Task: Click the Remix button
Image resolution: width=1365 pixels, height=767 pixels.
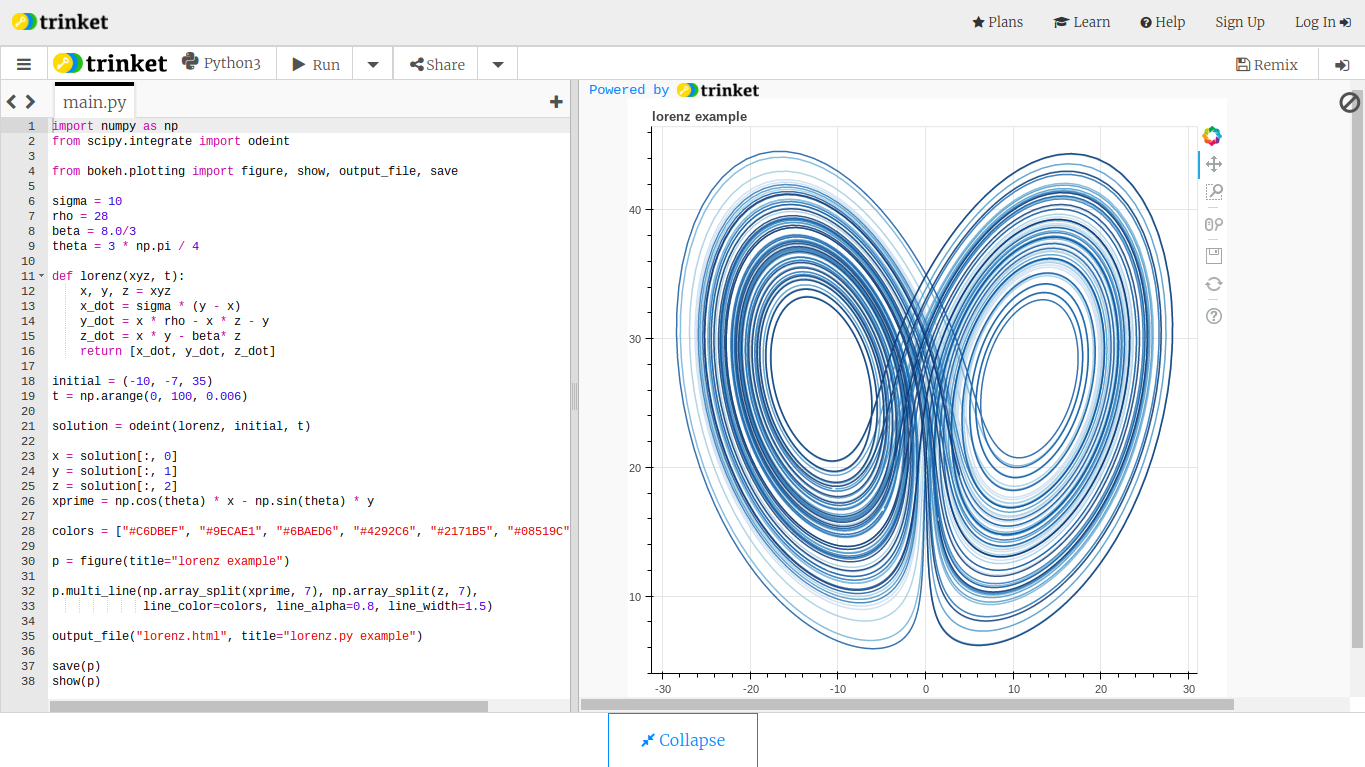Action: pos(1267,64)
